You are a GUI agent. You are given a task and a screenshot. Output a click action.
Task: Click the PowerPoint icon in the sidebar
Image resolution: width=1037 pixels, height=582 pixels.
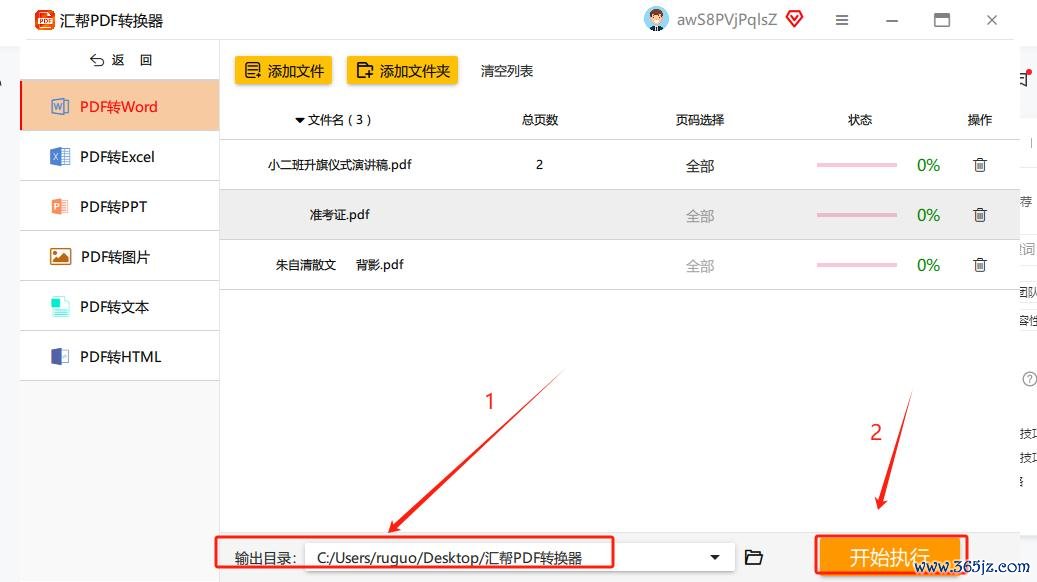[x=60, y=206]
